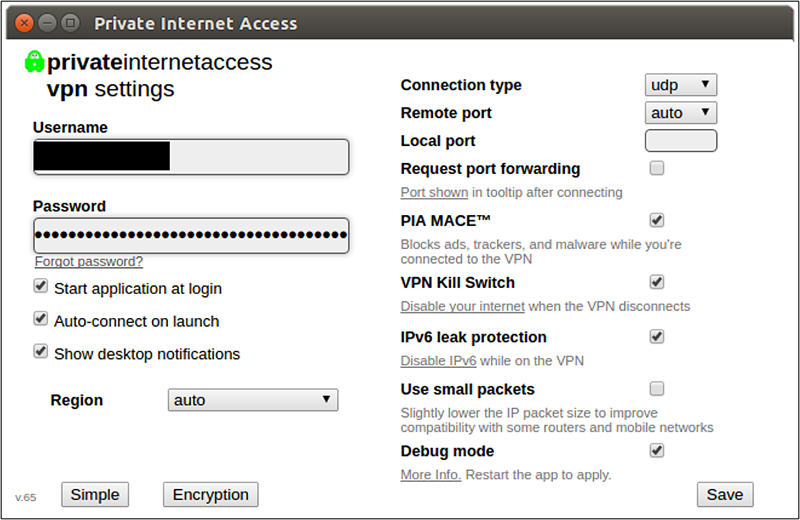The height and width of the screenshot is (520, 800).
Task: Uncheck IPv6 leak protection
Action: [x=657, y=337]
